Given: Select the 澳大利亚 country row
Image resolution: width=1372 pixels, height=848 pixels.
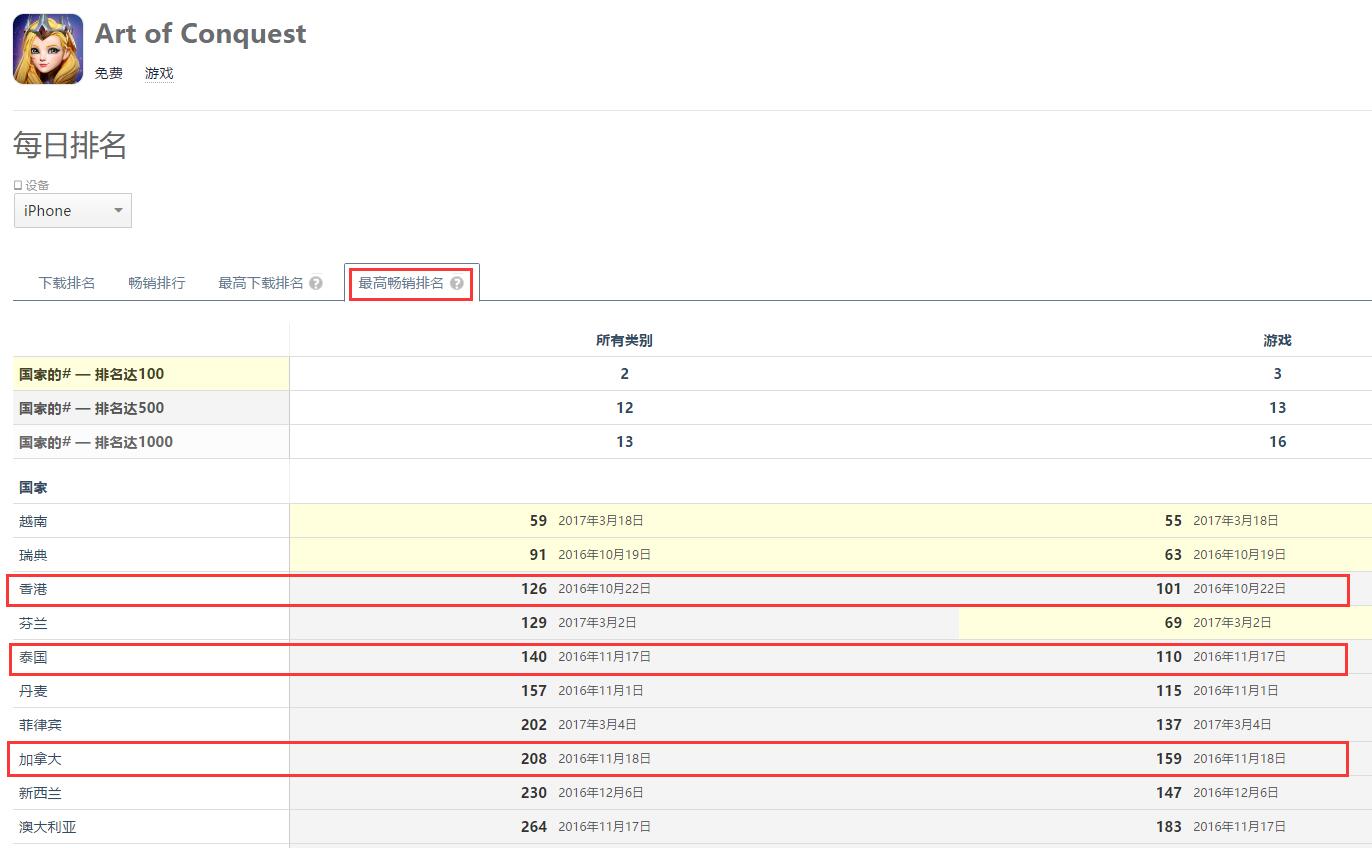Looking at the screenshot, I should 47,827.
